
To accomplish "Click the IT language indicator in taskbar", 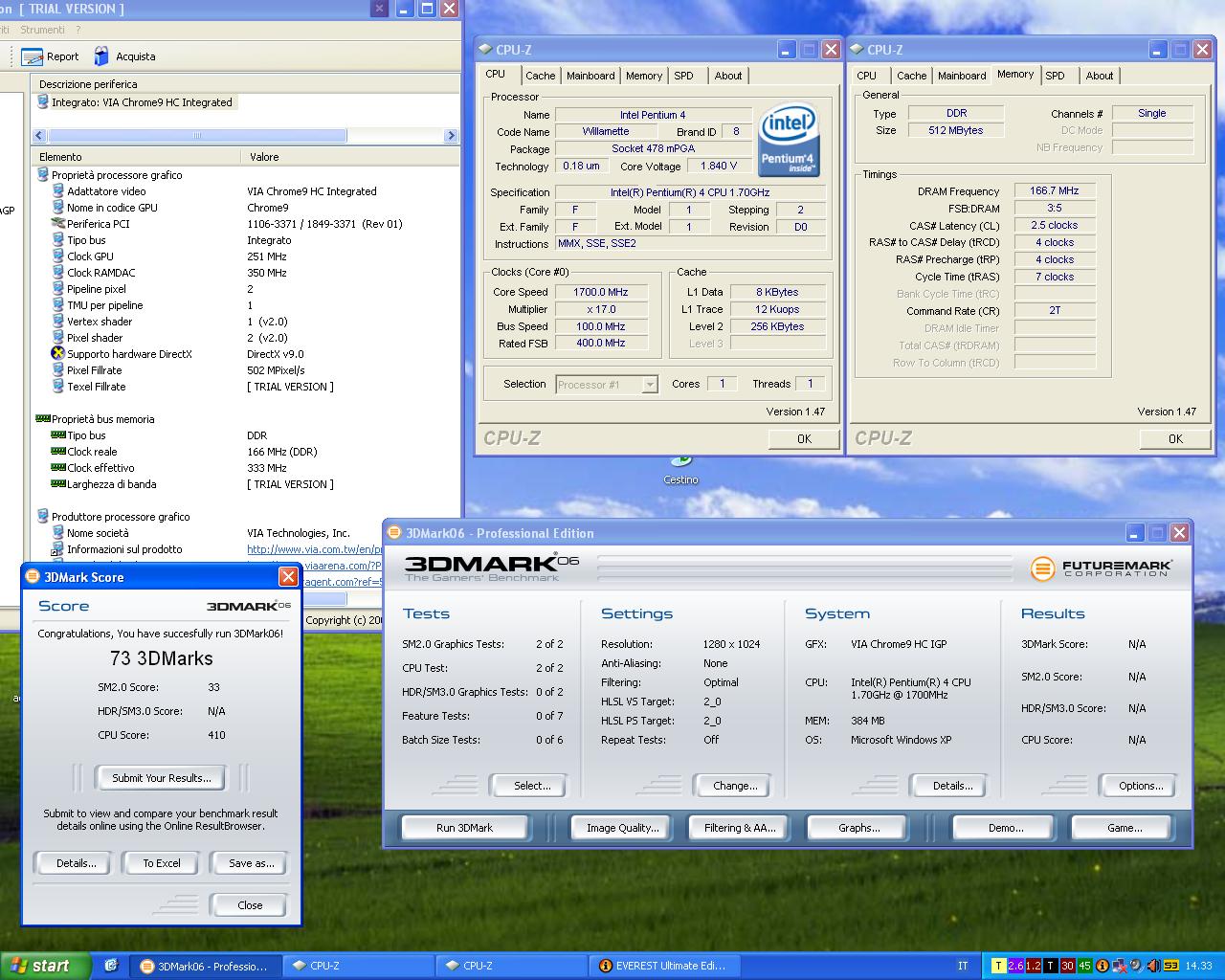I will click(x=963, y=966).
